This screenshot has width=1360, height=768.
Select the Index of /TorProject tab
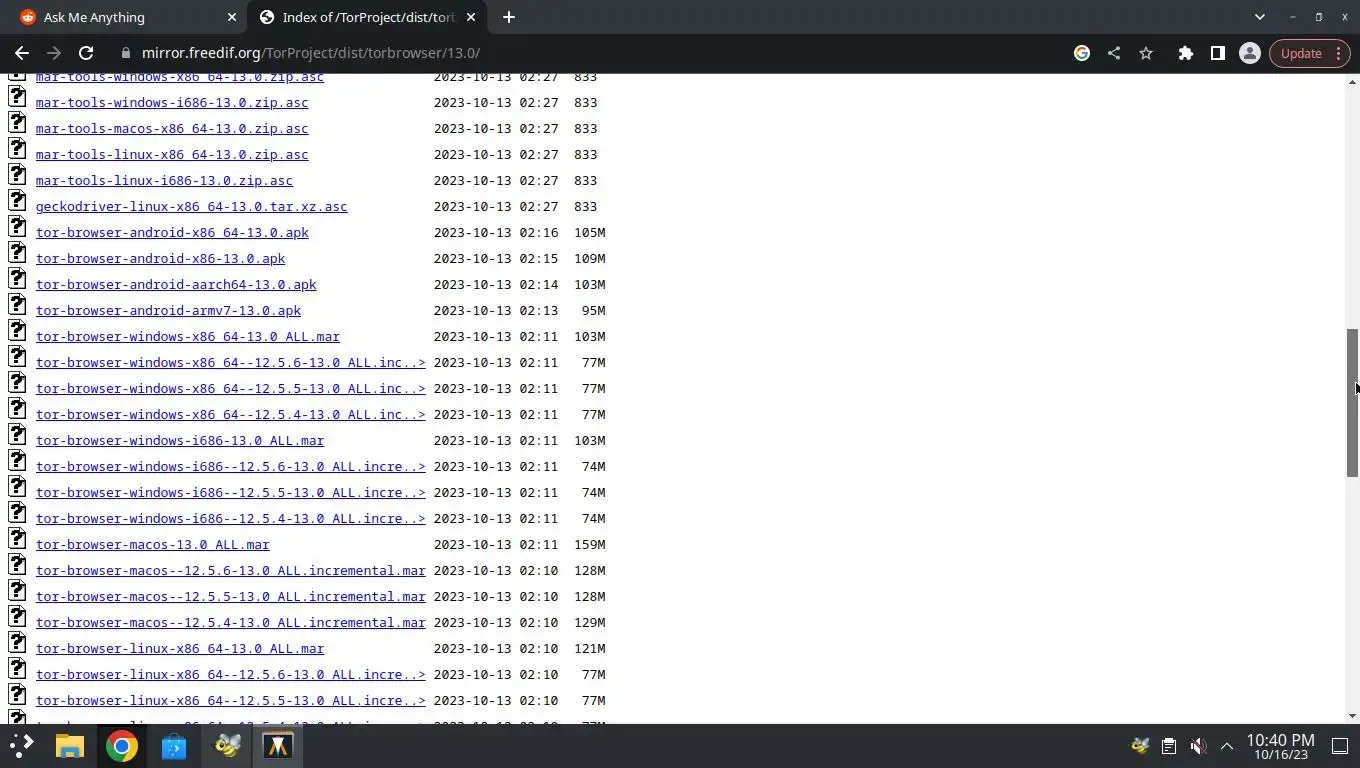tap(367, 17)
